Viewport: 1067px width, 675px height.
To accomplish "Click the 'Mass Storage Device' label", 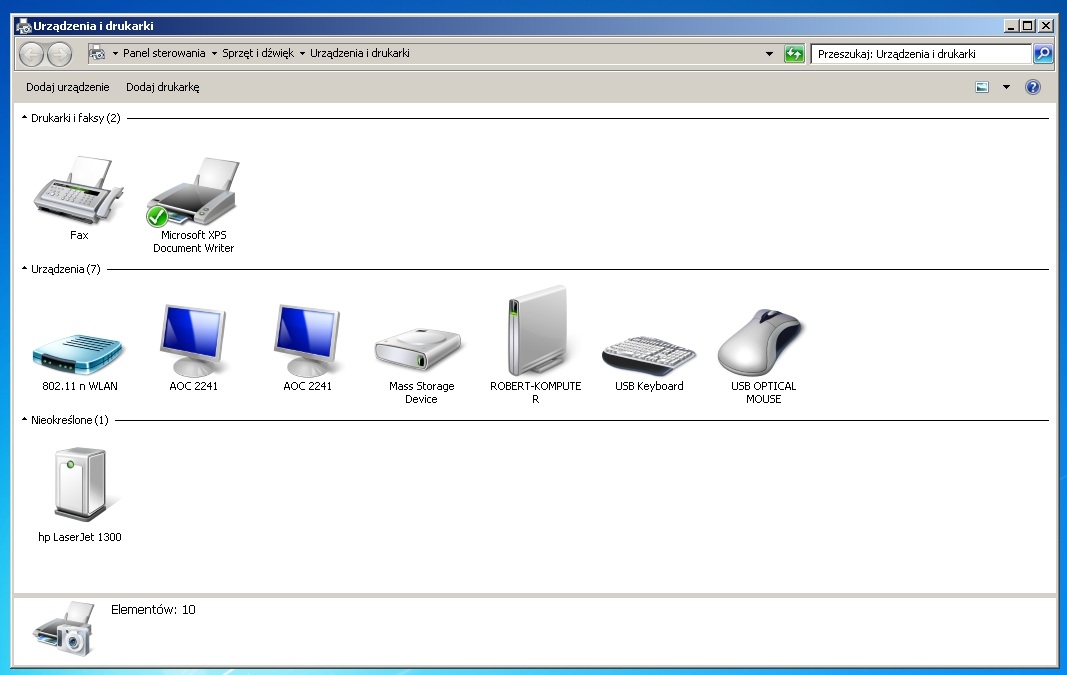I will 421,393.
